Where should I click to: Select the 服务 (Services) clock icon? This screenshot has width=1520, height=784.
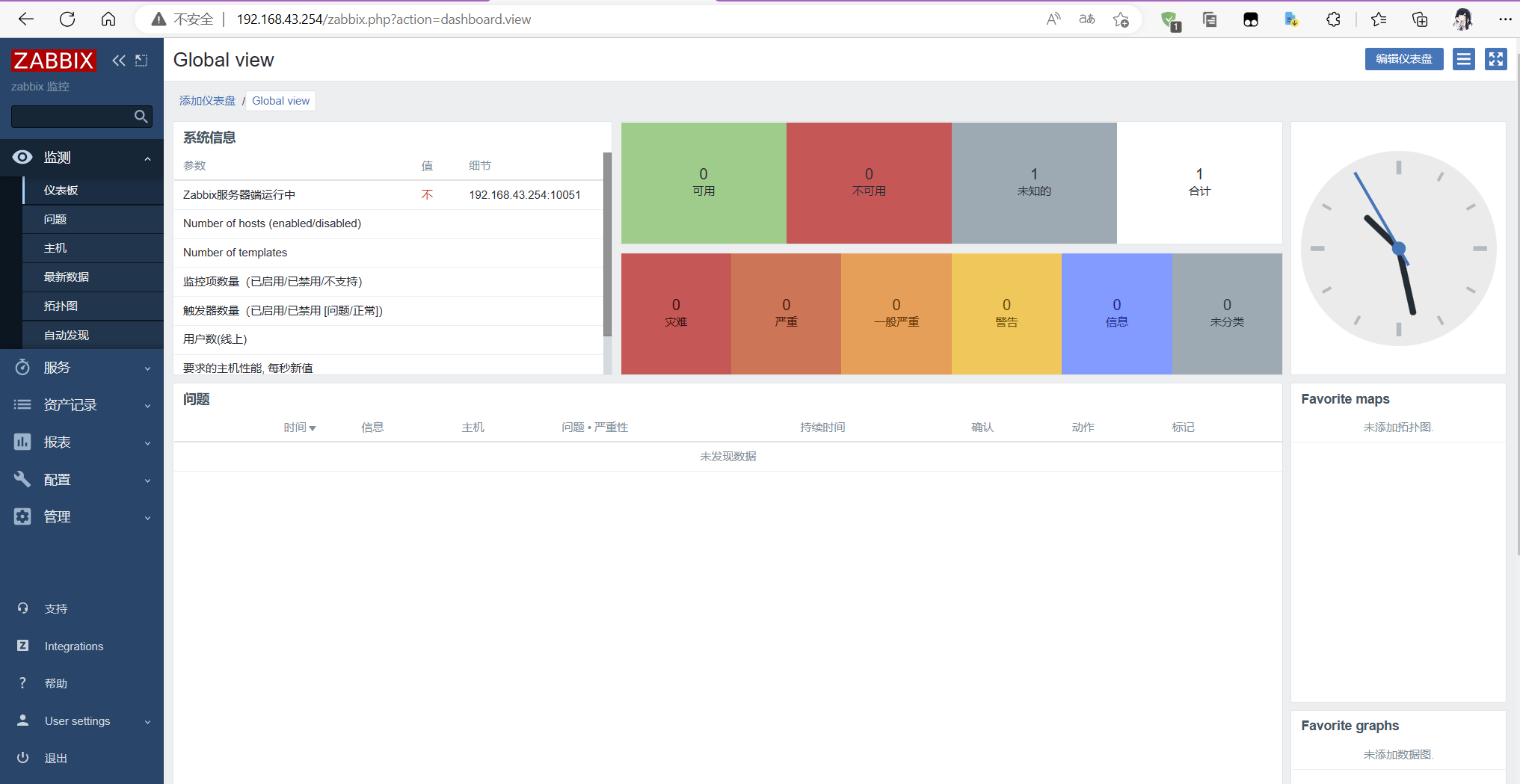tap(22, 367)
